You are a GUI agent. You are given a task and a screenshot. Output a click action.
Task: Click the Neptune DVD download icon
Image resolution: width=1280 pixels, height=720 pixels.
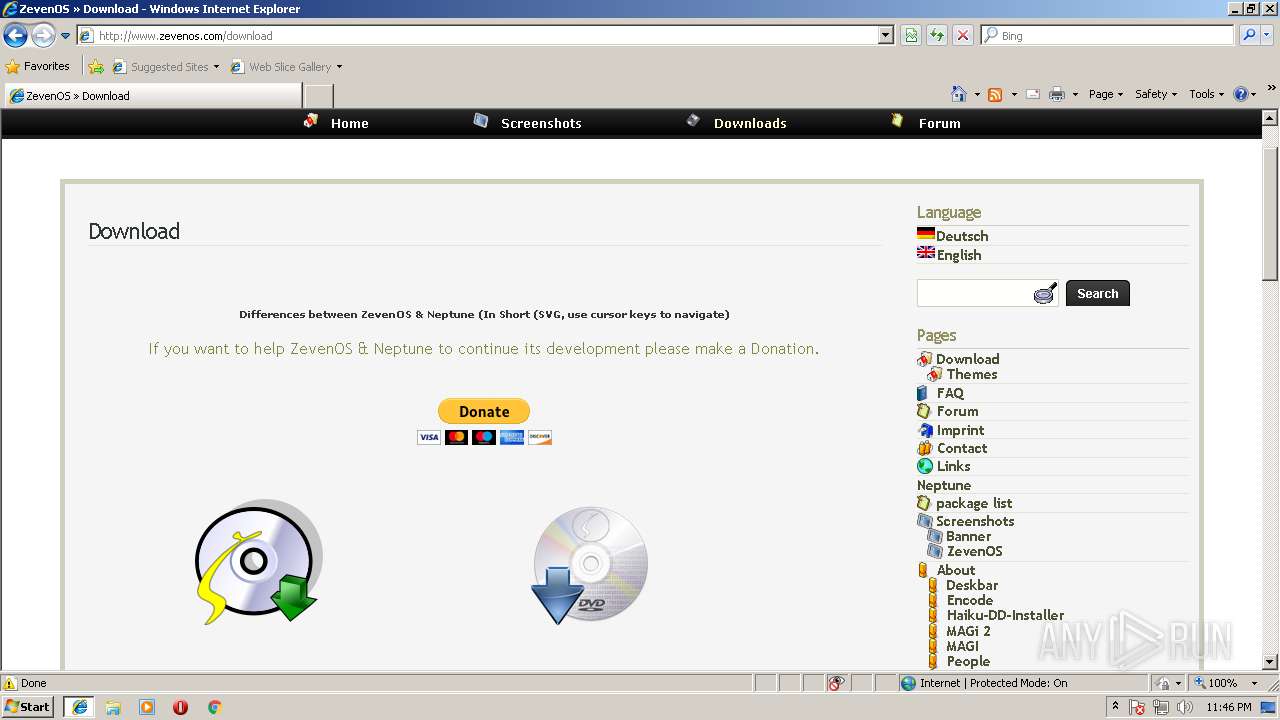[x=589, y=565]
